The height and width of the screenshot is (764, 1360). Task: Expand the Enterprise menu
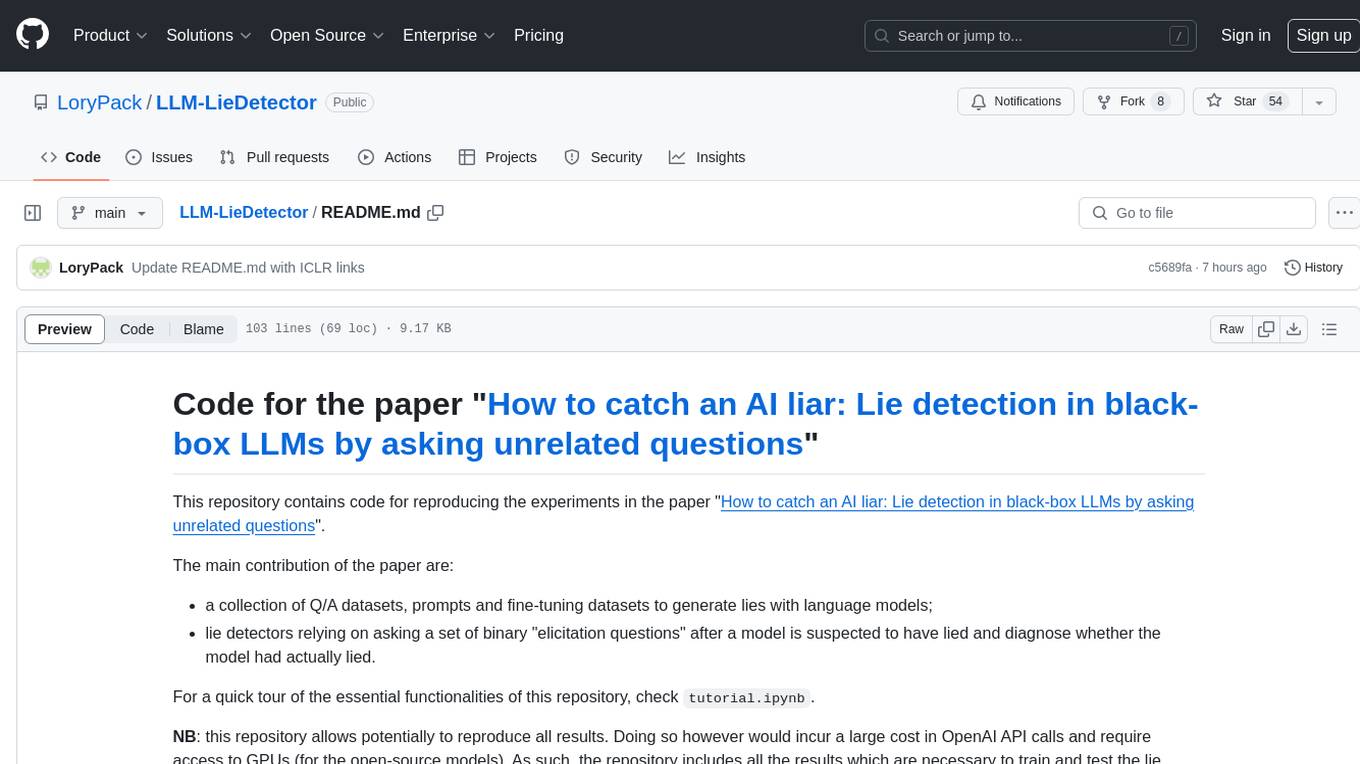coord(449,35)
